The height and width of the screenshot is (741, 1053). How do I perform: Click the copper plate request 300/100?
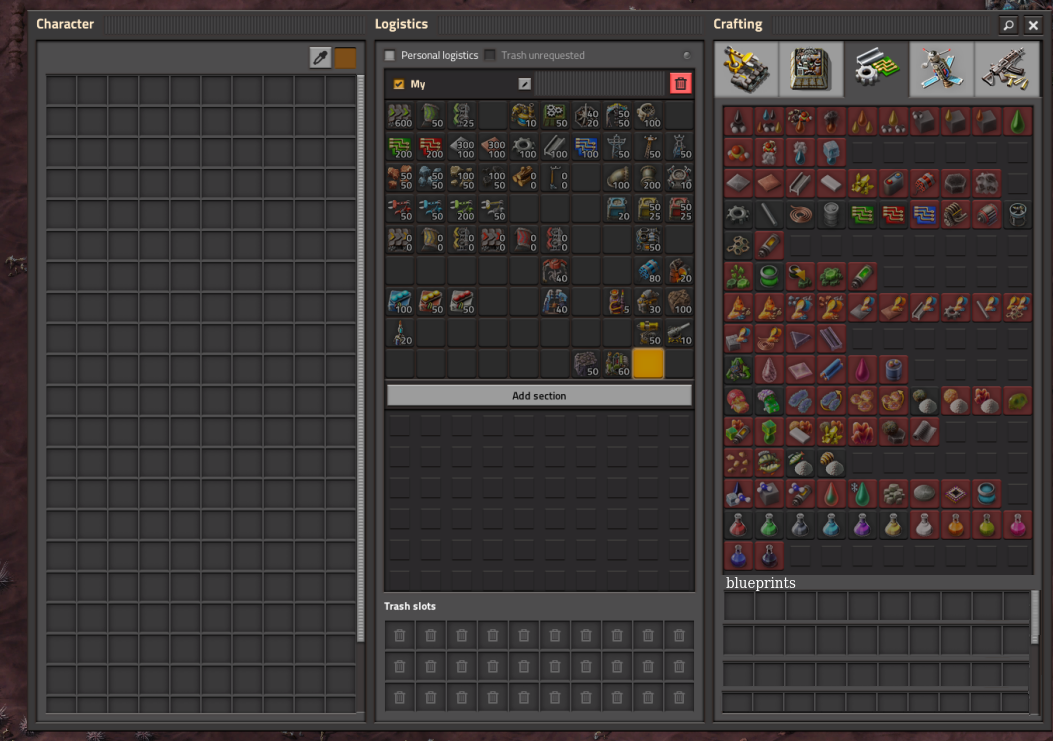pyautogui.click(x=493, y=146)
